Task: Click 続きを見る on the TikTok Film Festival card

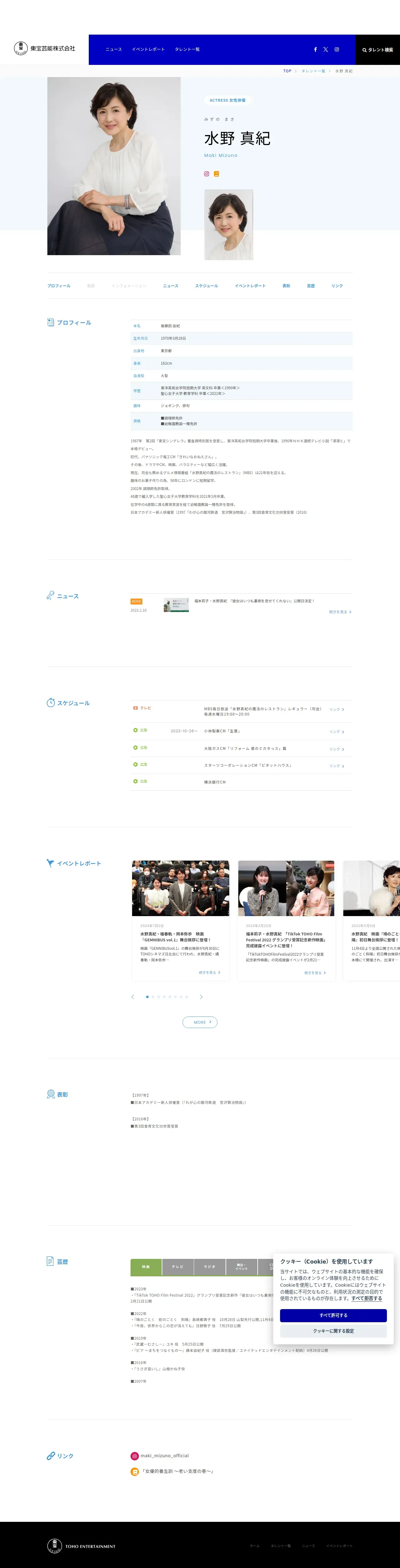Action: point(316,973)
